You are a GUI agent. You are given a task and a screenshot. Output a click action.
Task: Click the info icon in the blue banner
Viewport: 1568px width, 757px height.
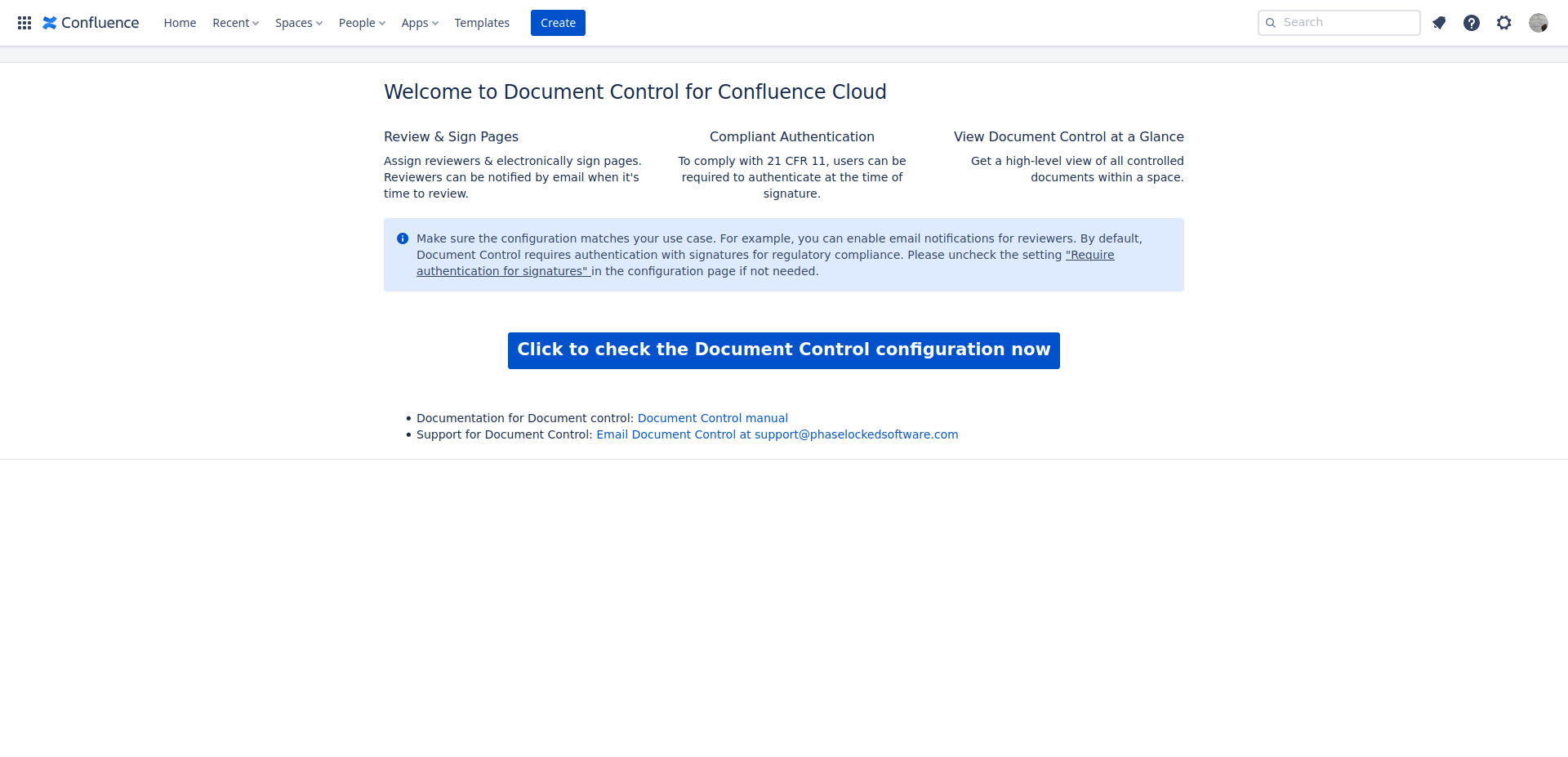pyautogui.click(x=403, y=238)
